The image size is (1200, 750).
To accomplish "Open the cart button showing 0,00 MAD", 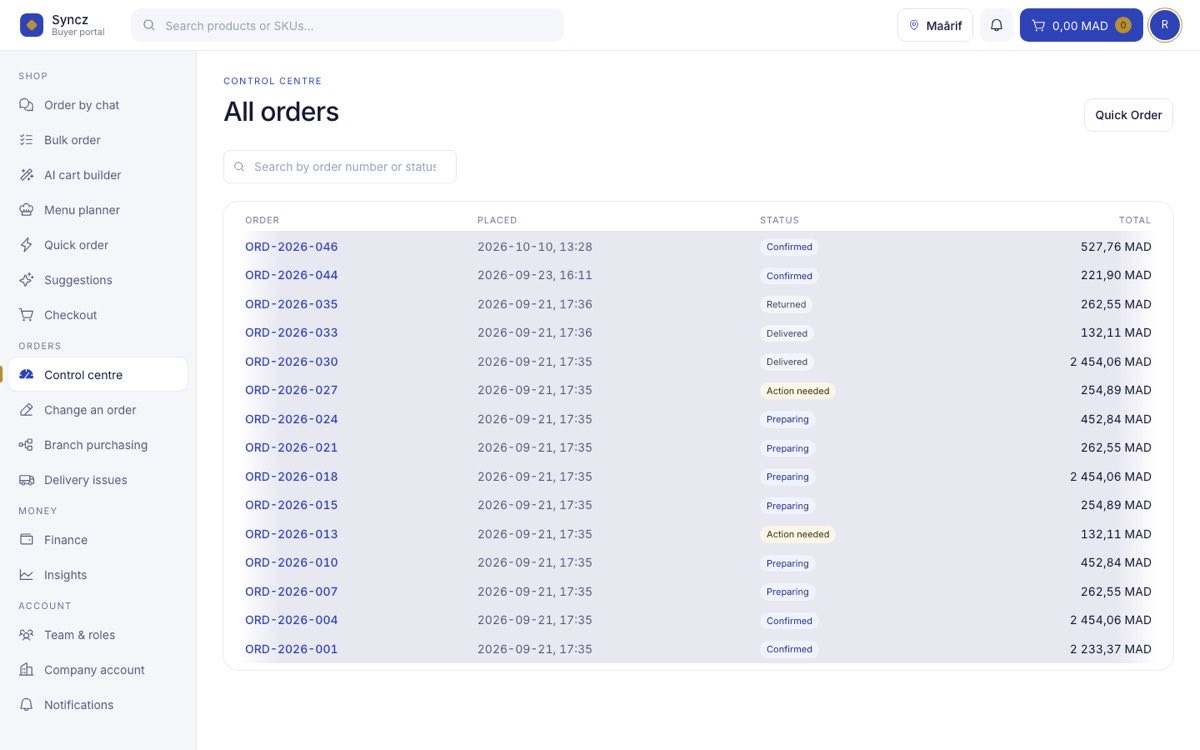I will [x=1081, y=25].
